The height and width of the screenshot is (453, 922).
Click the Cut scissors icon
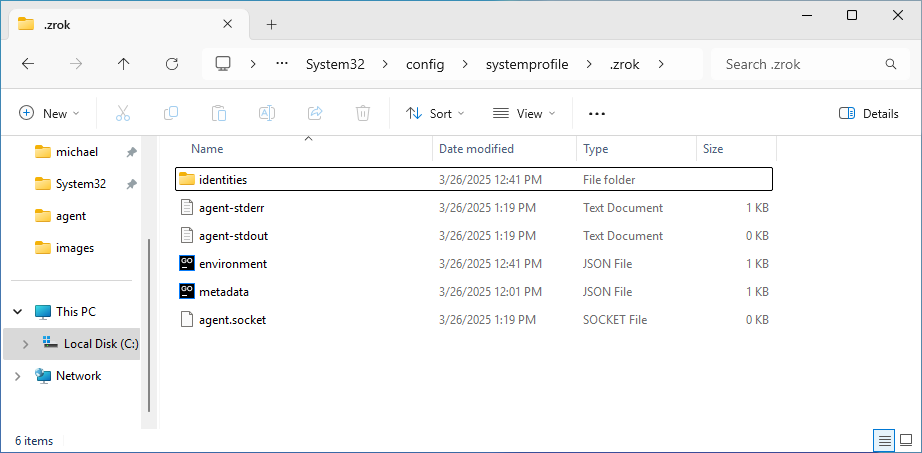pos(123,114)
